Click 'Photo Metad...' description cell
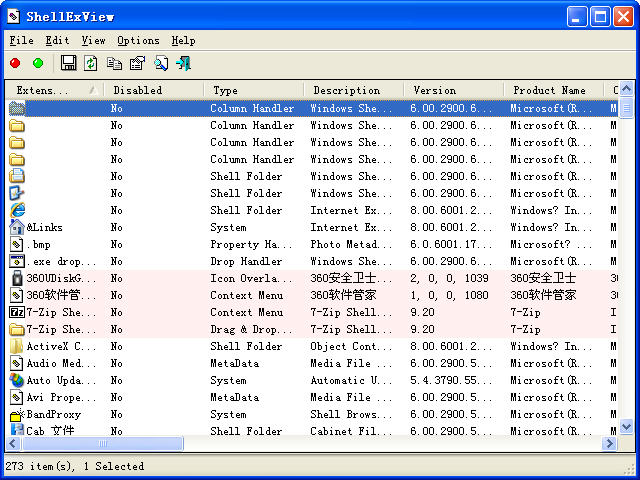 [x=351, y=244]
